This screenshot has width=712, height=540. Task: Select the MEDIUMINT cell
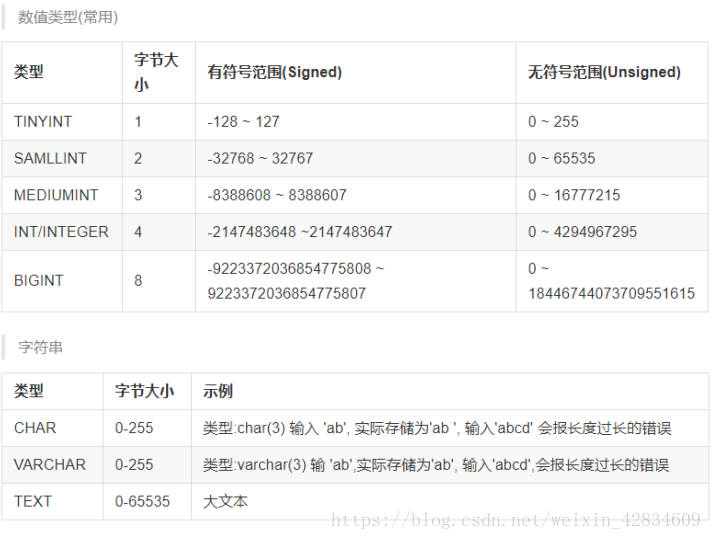[x=62, y=195]
